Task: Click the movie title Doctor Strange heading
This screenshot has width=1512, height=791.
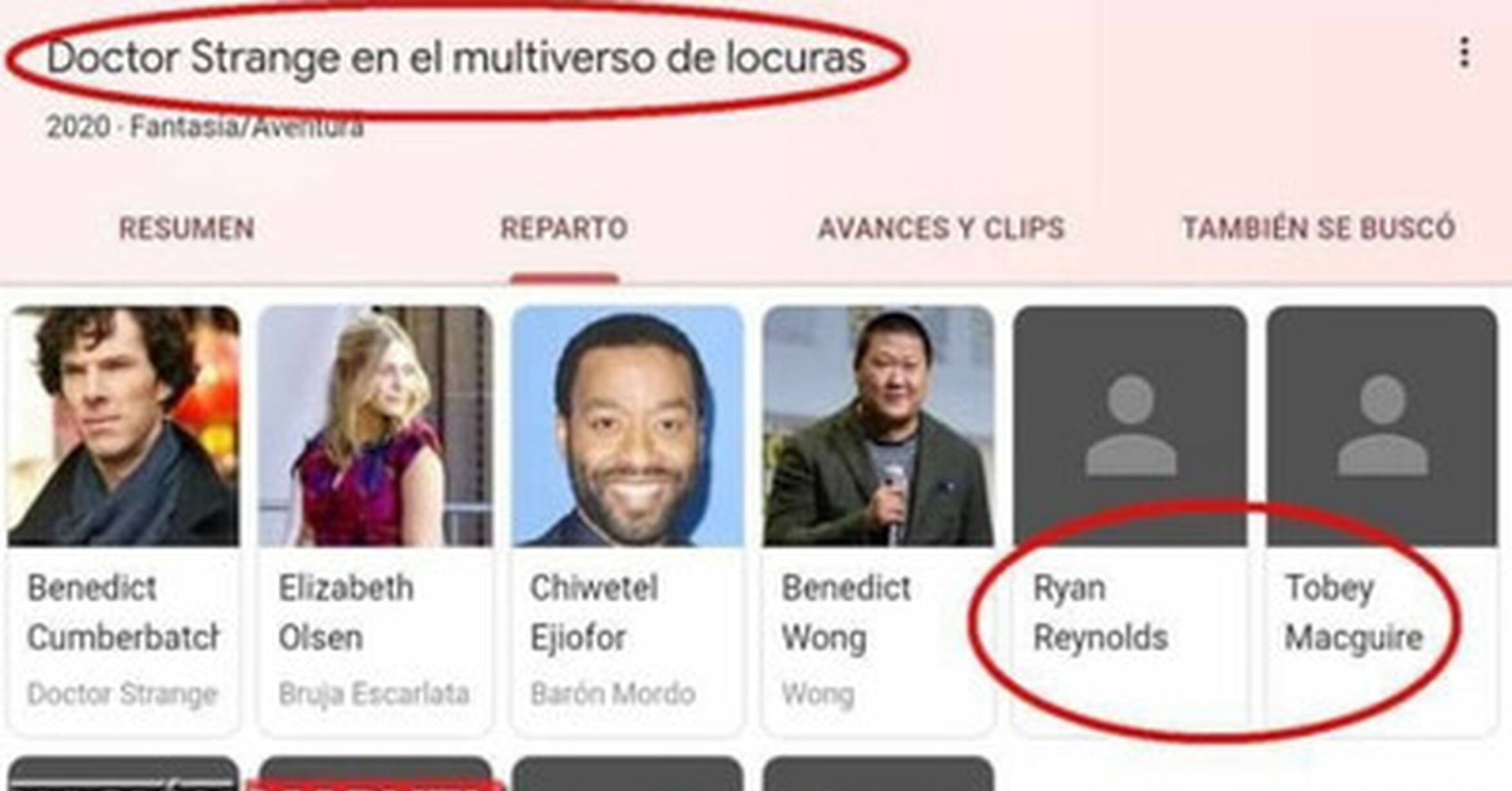Action: coord(456,59)
